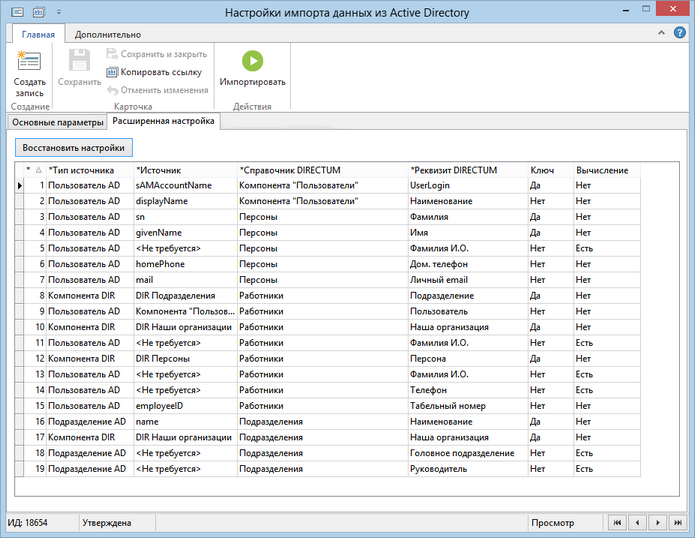Select the displayName source cell

pos(185,201)
